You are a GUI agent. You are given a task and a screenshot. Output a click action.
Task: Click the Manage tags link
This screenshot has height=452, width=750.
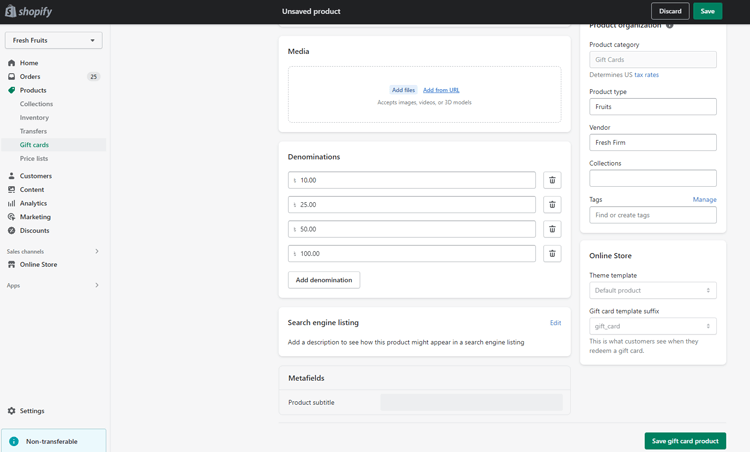[705, 199]
